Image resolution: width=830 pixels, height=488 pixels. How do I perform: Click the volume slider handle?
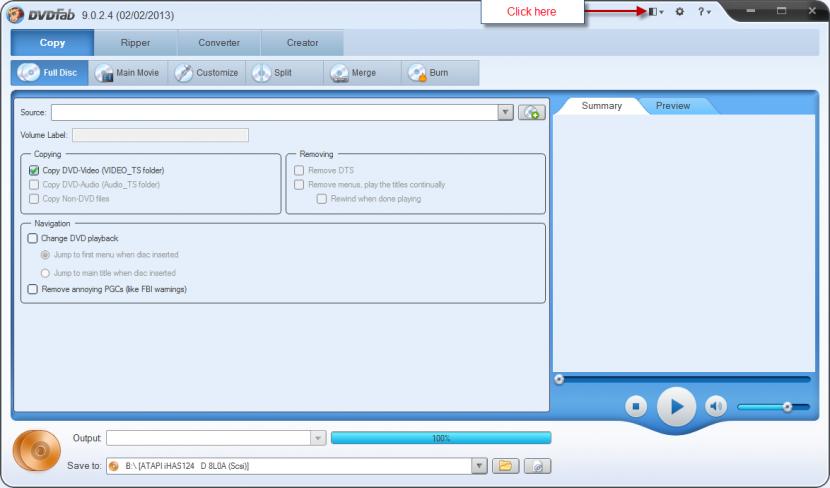click(787, 406)
